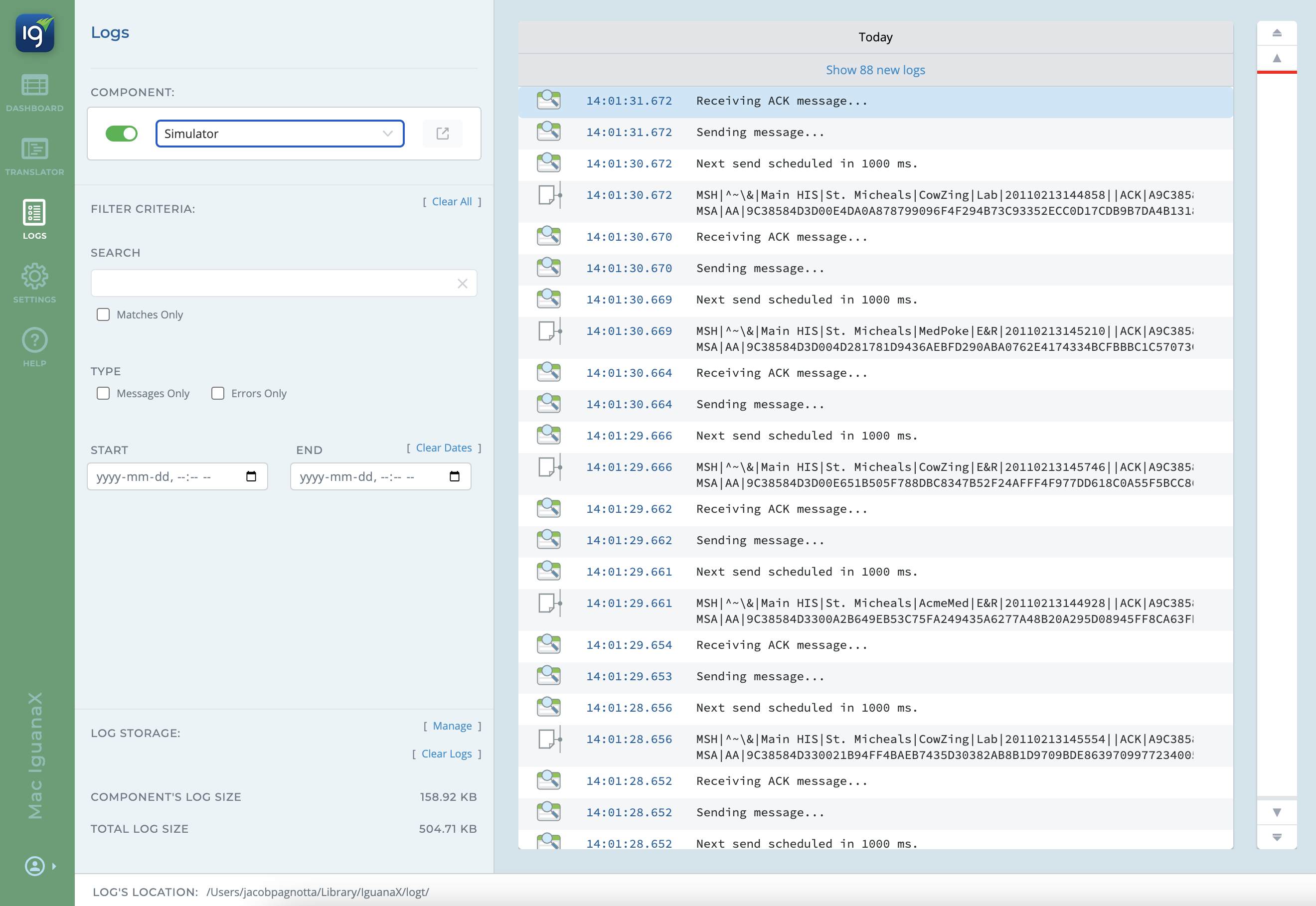
Task: Open log icon for 14:01:31.672 Sending message
Action: tap(548, 131)
